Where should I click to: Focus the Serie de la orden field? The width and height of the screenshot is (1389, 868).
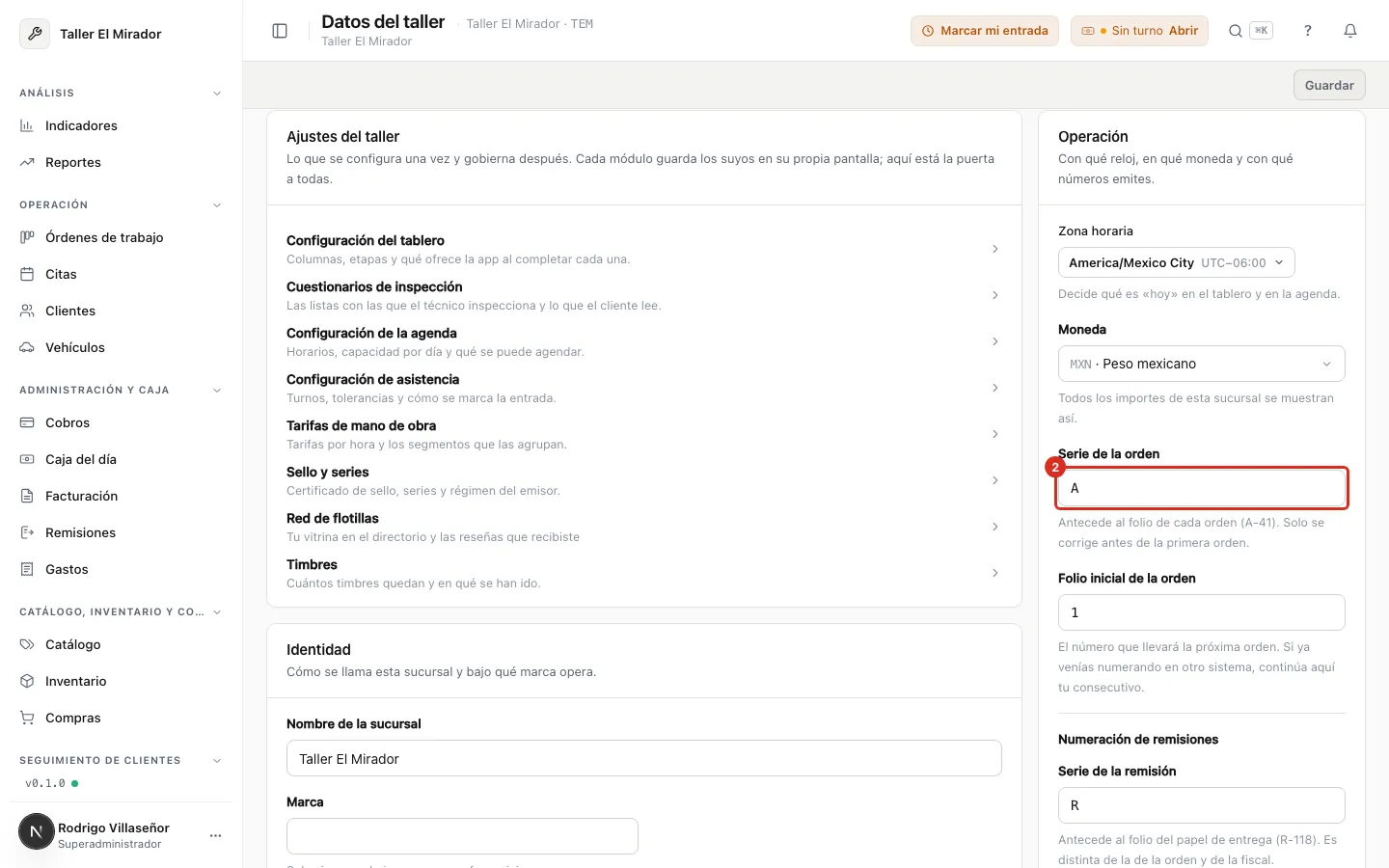(x=1202, y=488)
